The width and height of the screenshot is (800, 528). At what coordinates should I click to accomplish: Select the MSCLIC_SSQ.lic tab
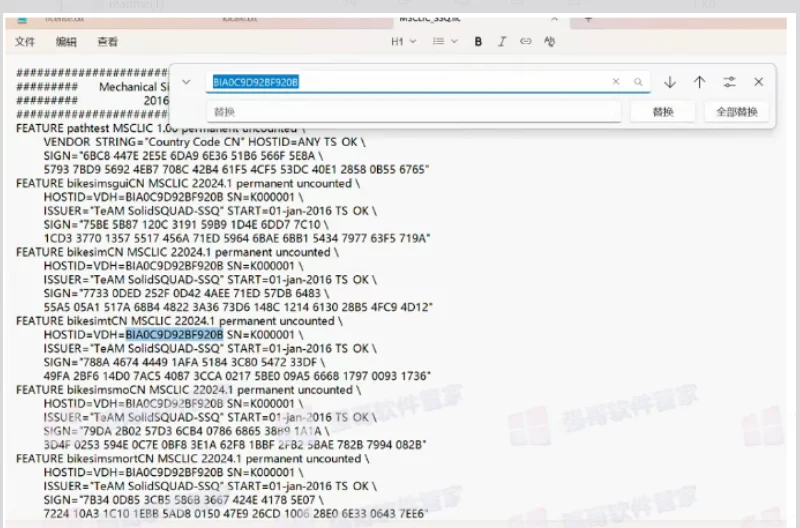[x=480, y=20]
